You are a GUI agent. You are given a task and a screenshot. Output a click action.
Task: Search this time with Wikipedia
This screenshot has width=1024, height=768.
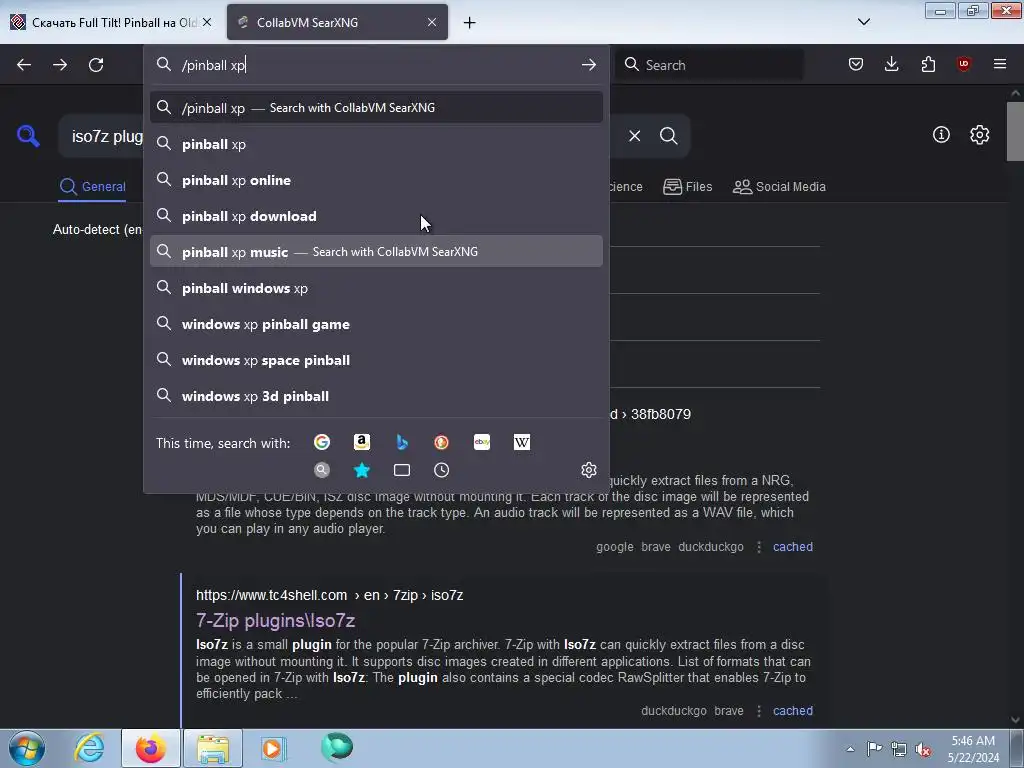tap(522, 442)
